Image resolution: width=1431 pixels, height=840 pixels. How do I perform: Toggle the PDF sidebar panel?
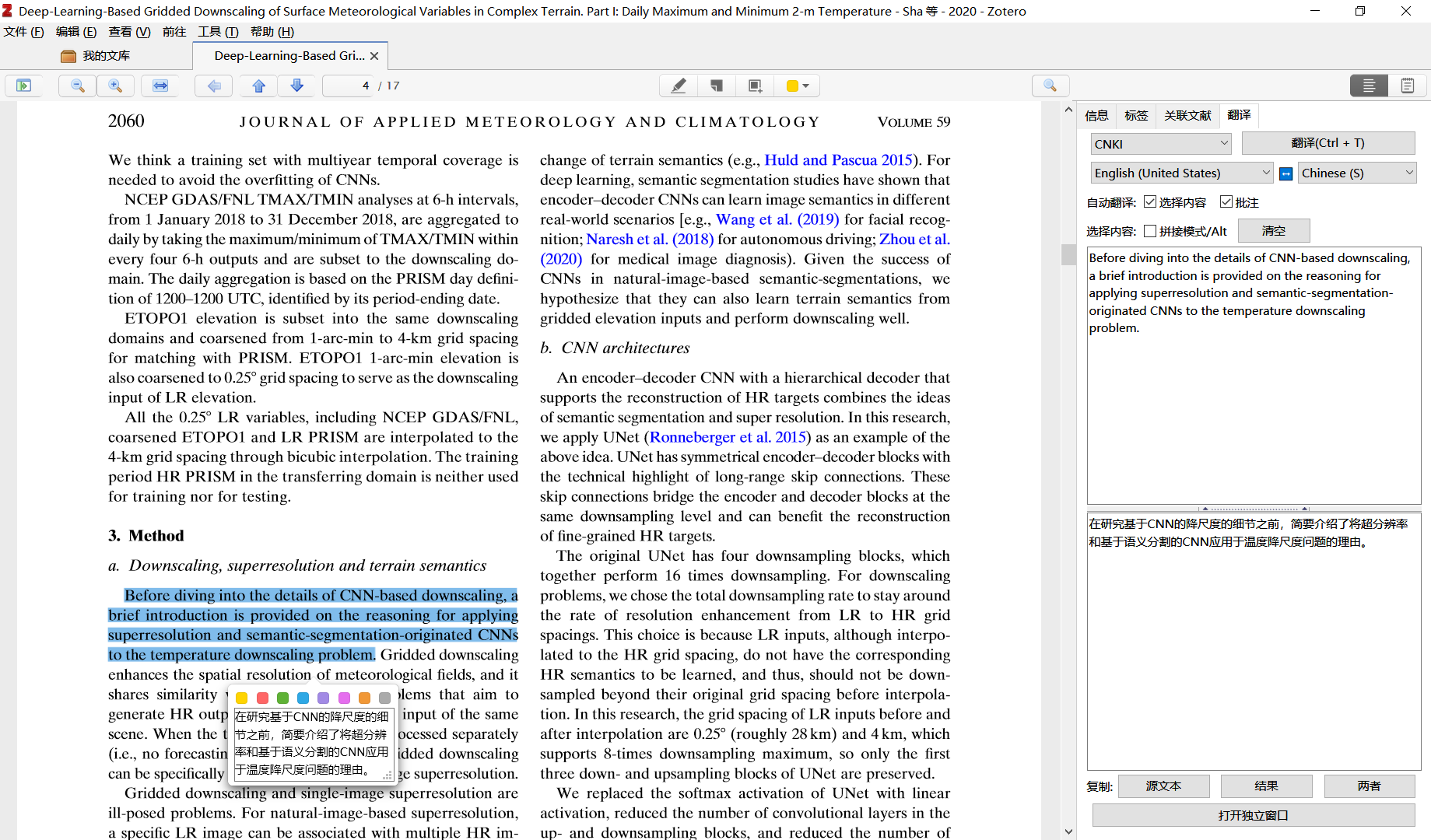coord(24,86)
